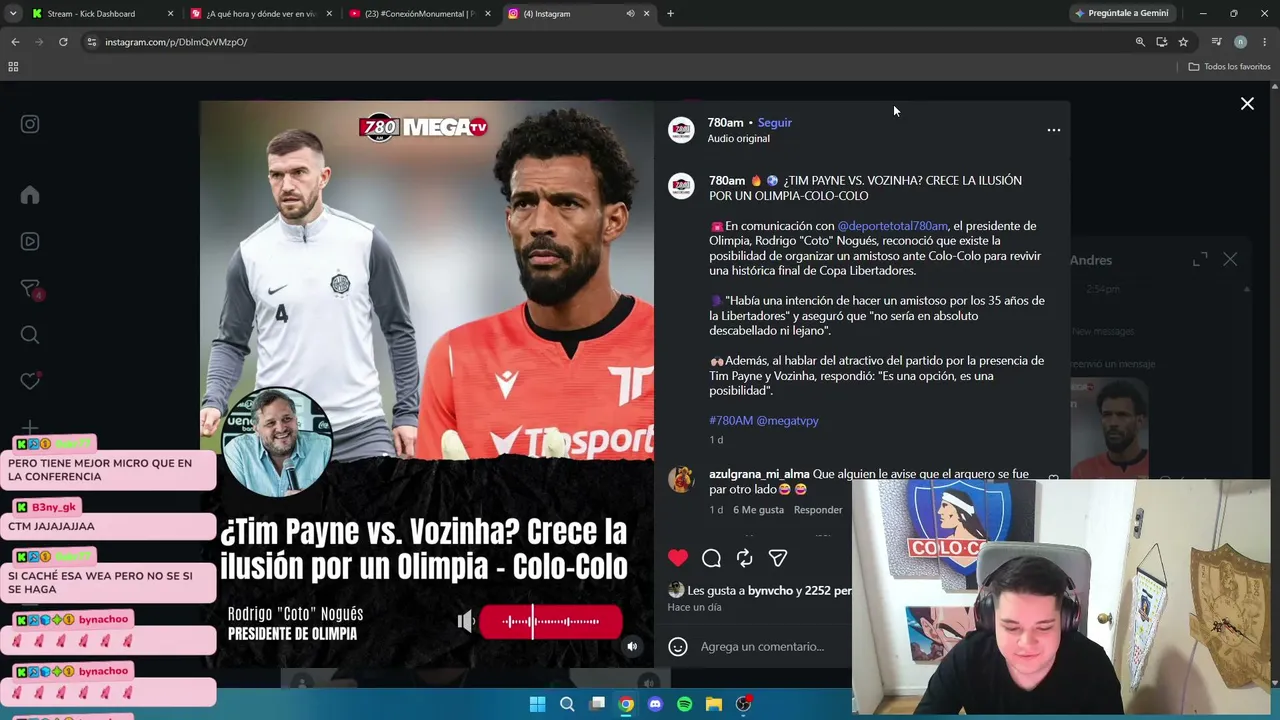Viewport: 1280px width, 720px height.
Task: Go back with the browser back arrow
Action: (x=15, y=42)
